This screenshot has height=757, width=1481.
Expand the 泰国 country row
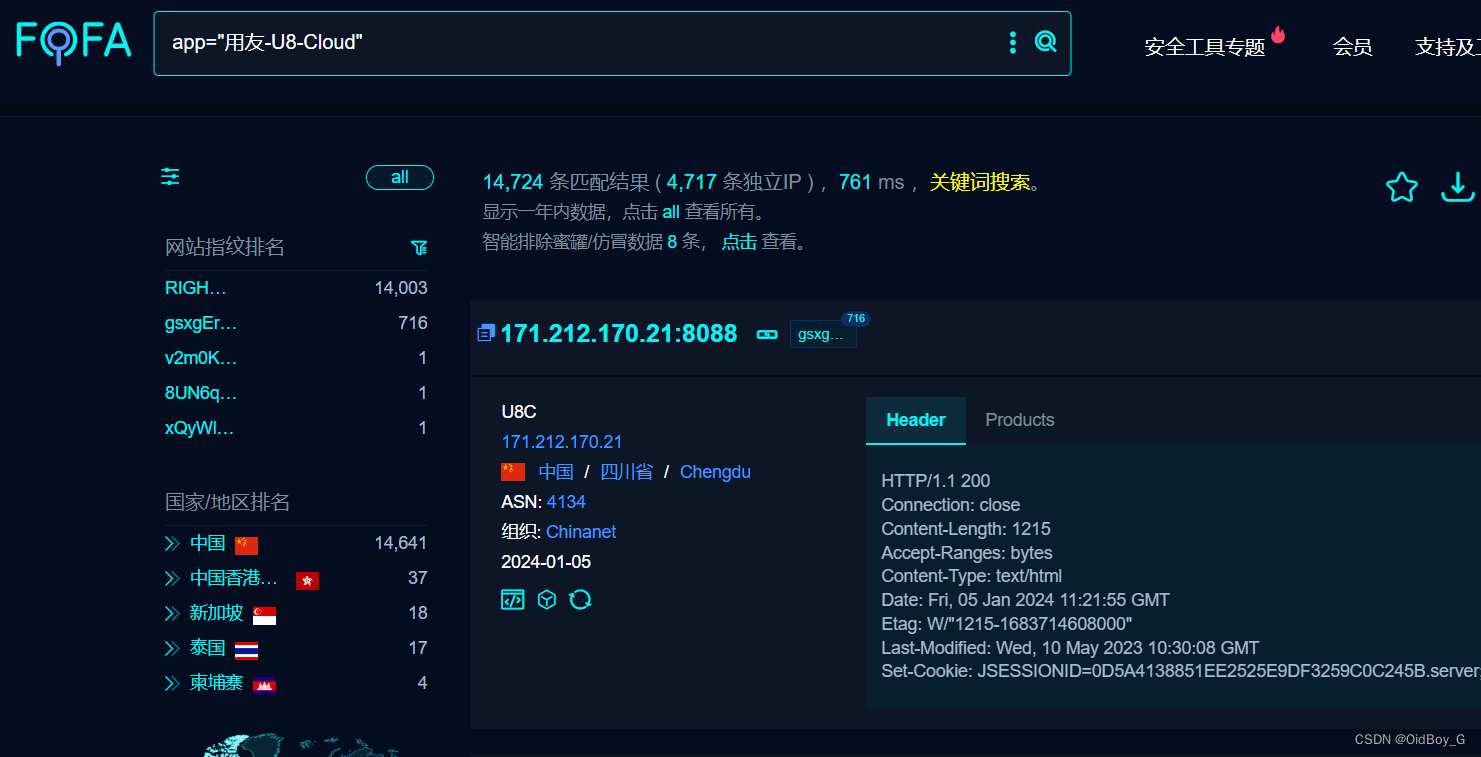point(172,648)
